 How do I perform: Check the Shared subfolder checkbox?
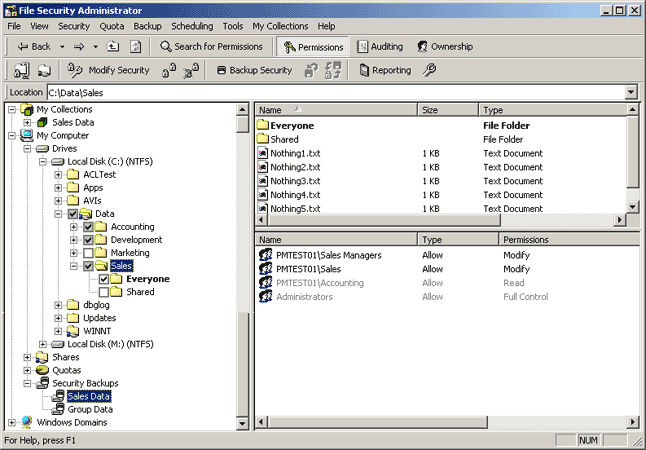(104, 292)
